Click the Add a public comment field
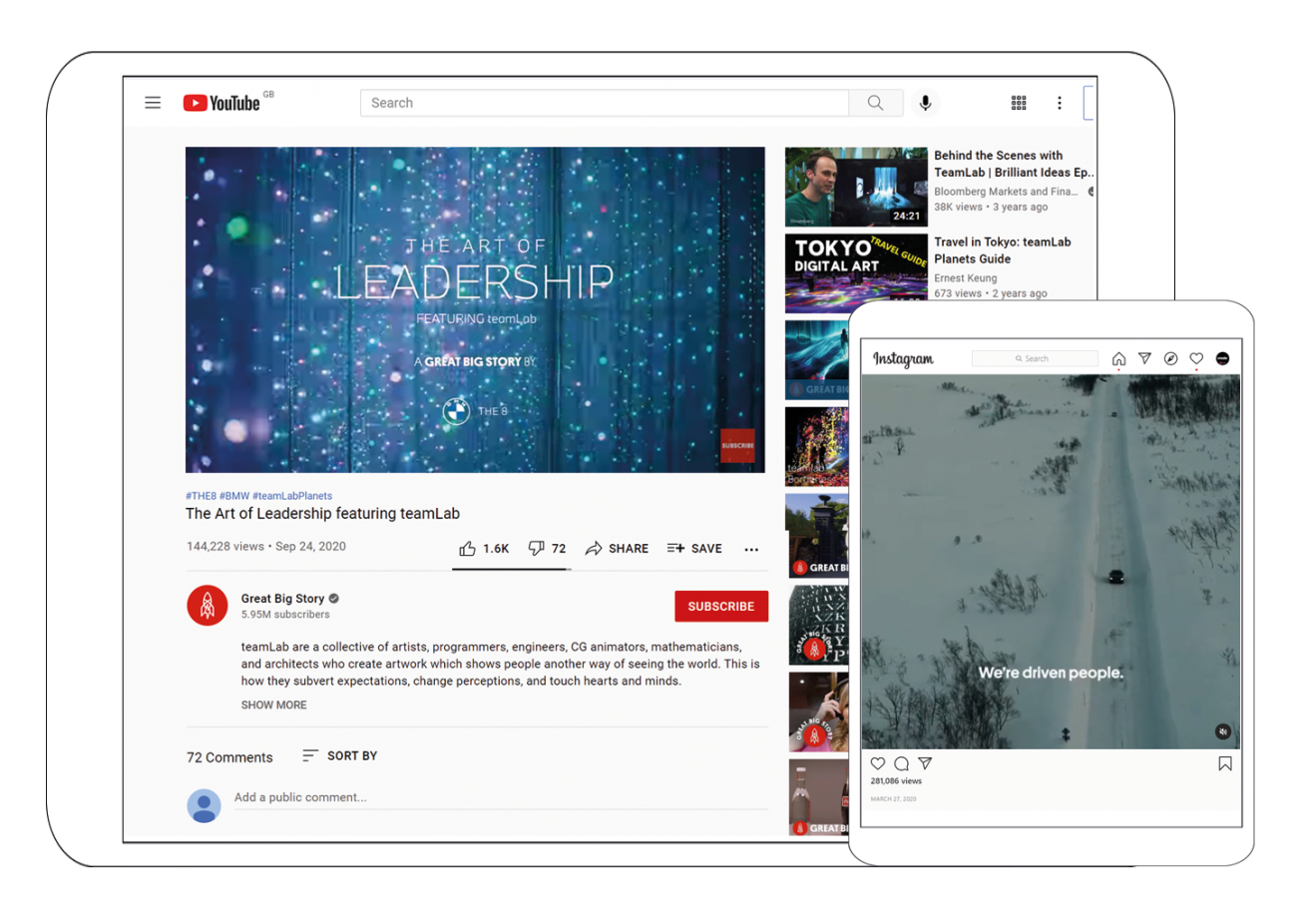Screen dimensions: 1305x924 click(x=501, y=798)
